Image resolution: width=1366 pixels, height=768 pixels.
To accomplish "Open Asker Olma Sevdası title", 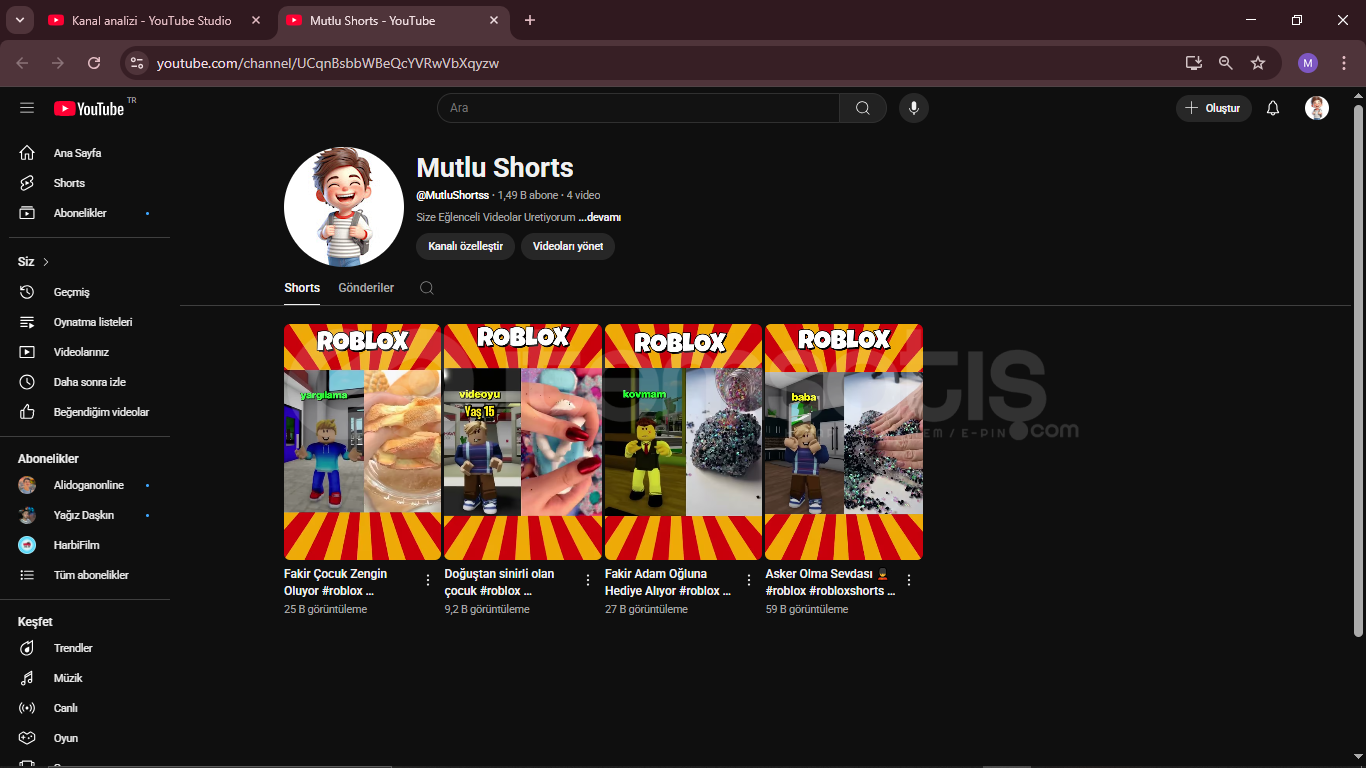I will tap(830, 582).
